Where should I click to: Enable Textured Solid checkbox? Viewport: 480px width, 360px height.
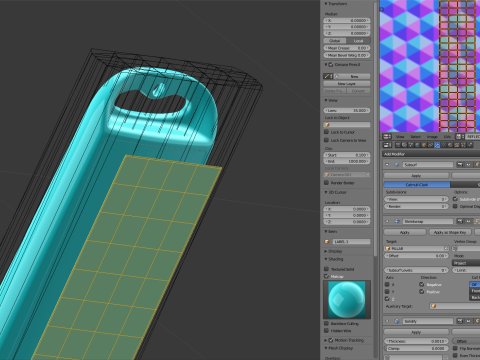coord(326,269)
